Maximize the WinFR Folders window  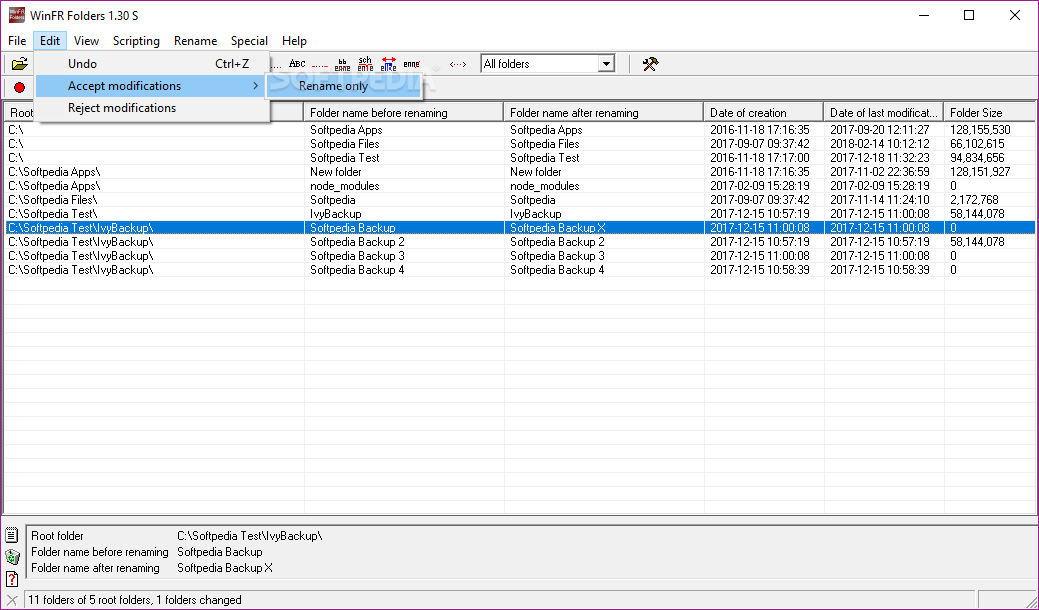(x=969, y=15)
